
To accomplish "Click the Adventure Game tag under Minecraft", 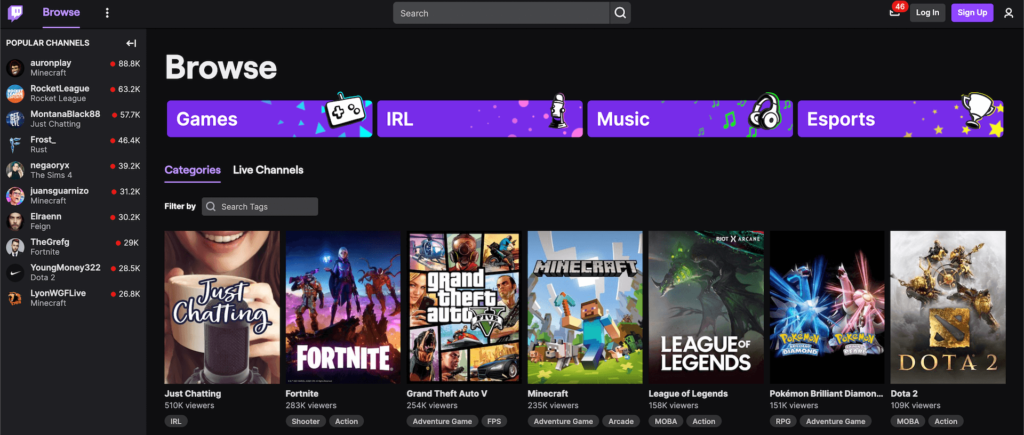I will (563, 421).
